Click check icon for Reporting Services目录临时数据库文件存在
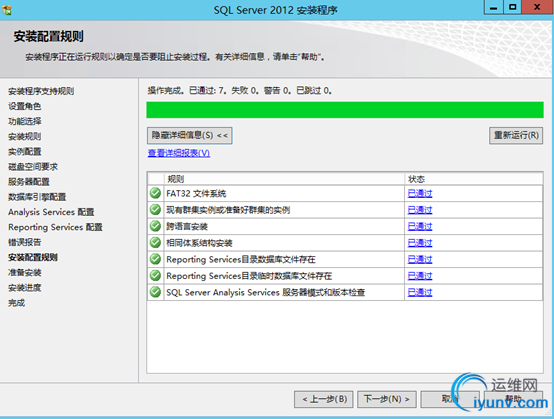 click(x=155, y=276)
